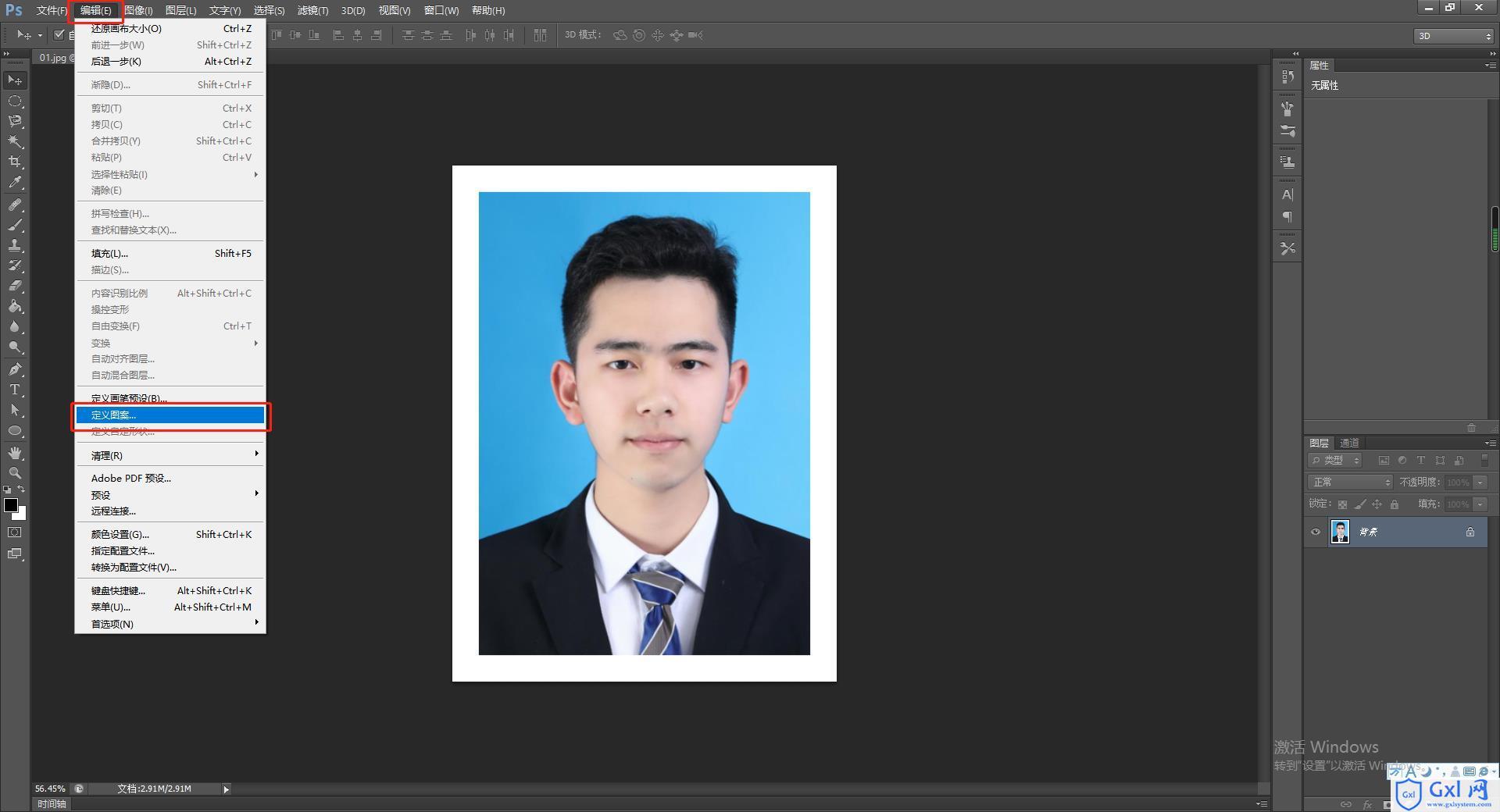This screenshot has width=1500, height=812.
Task: Open the layer filter 类型 dropdown
Action: click(1335, 461)
